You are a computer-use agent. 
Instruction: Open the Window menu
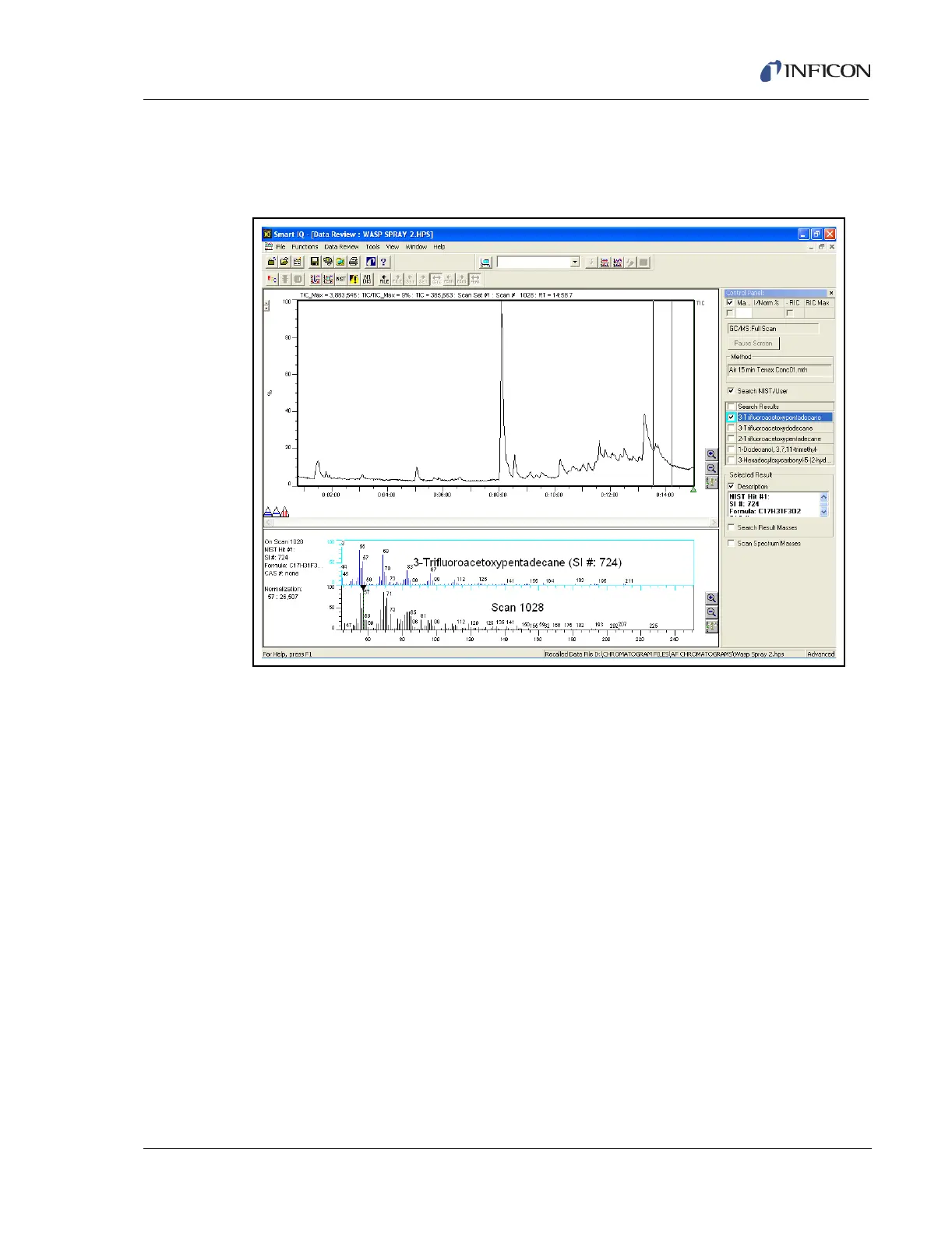click(416, 247)
